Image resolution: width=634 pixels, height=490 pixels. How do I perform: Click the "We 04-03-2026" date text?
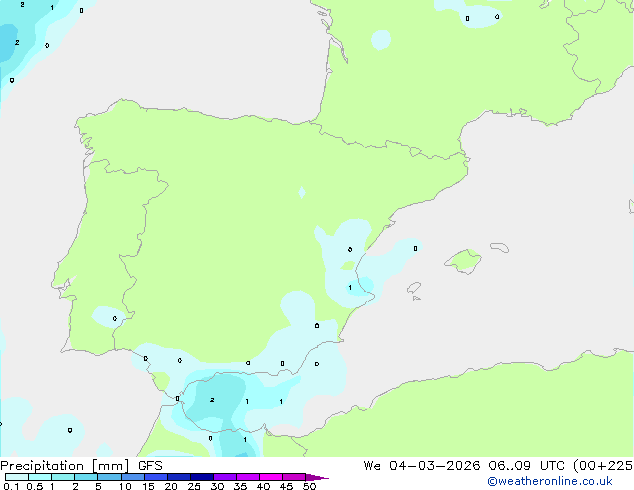[422, 466]
